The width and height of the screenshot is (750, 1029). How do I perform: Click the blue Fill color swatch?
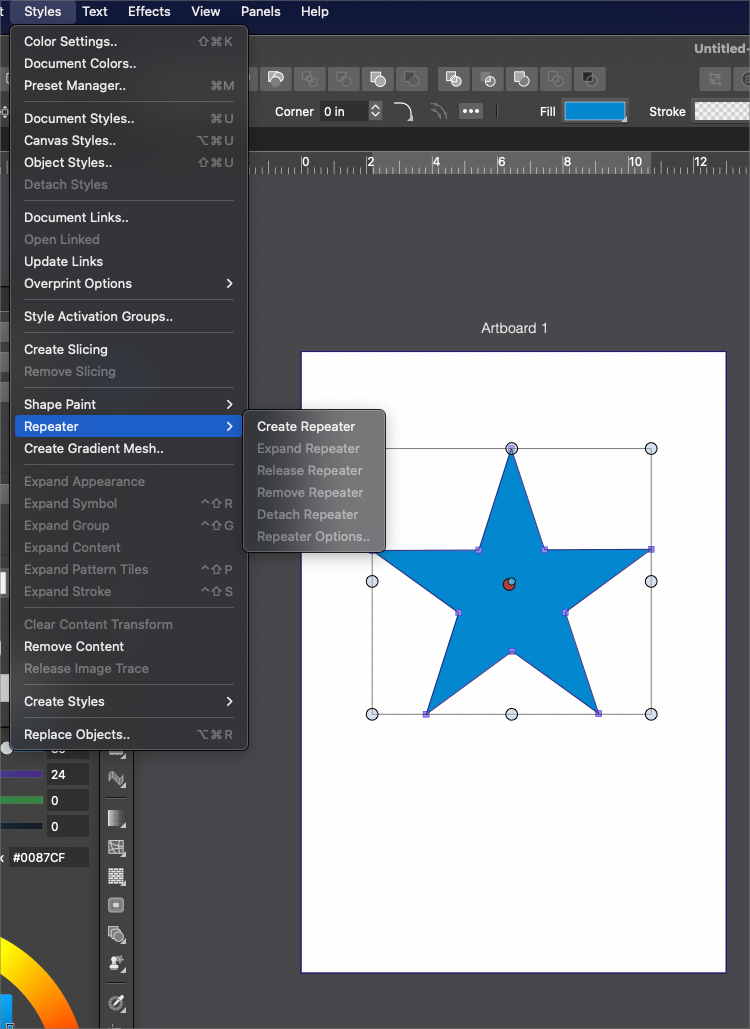(x=595, y=111)
